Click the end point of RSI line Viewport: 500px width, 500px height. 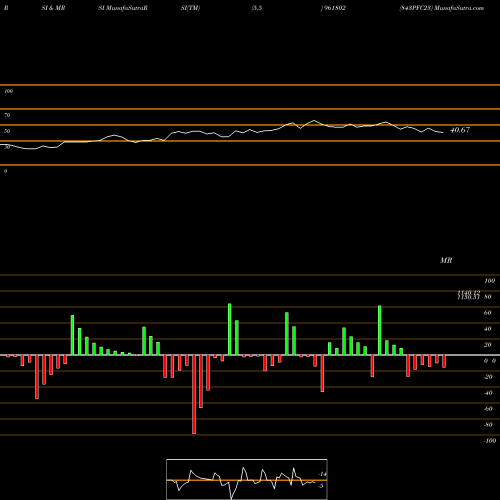(x=443, y=133)
